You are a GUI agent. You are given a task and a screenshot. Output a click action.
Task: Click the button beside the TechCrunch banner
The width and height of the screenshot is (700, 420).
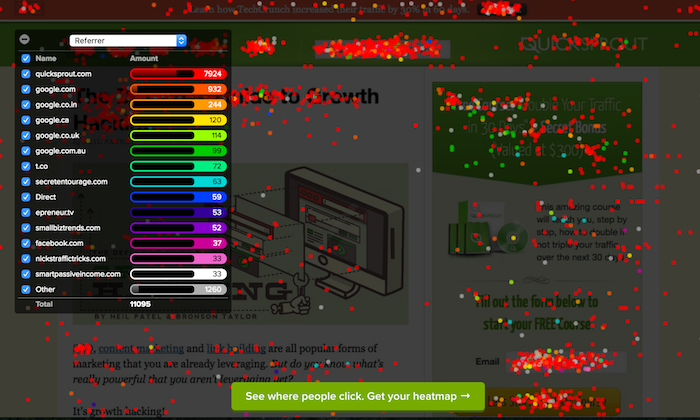502,9
